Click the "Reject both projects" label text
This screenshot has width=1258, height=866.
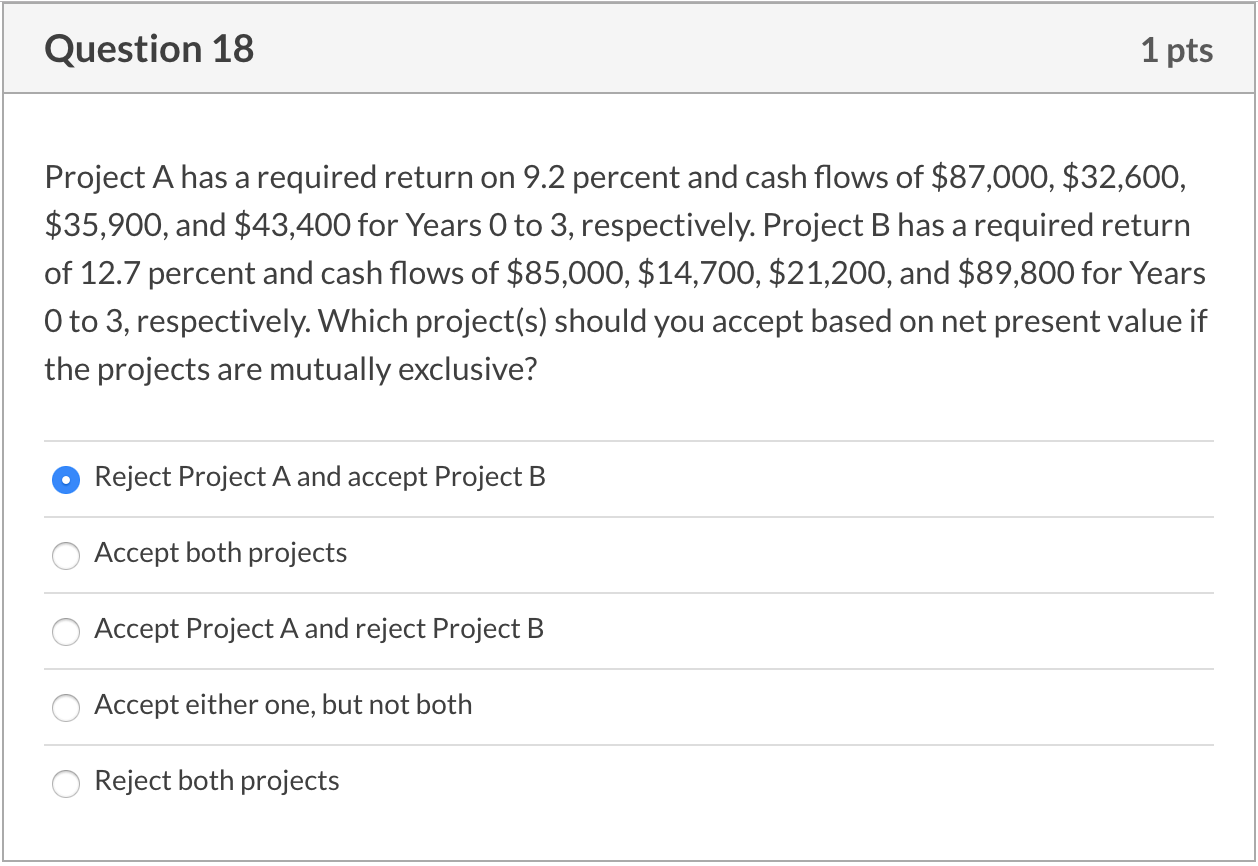216,782
